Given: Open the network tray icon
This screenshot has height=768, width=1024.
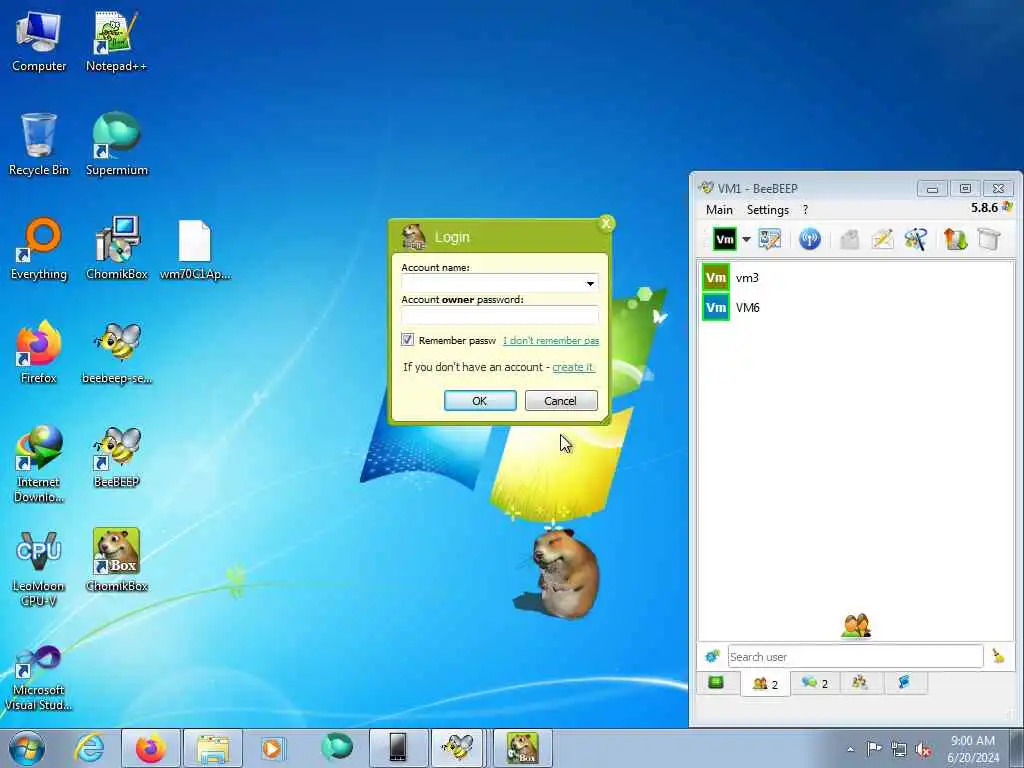Looking at the screenshot, I should 899,749.
